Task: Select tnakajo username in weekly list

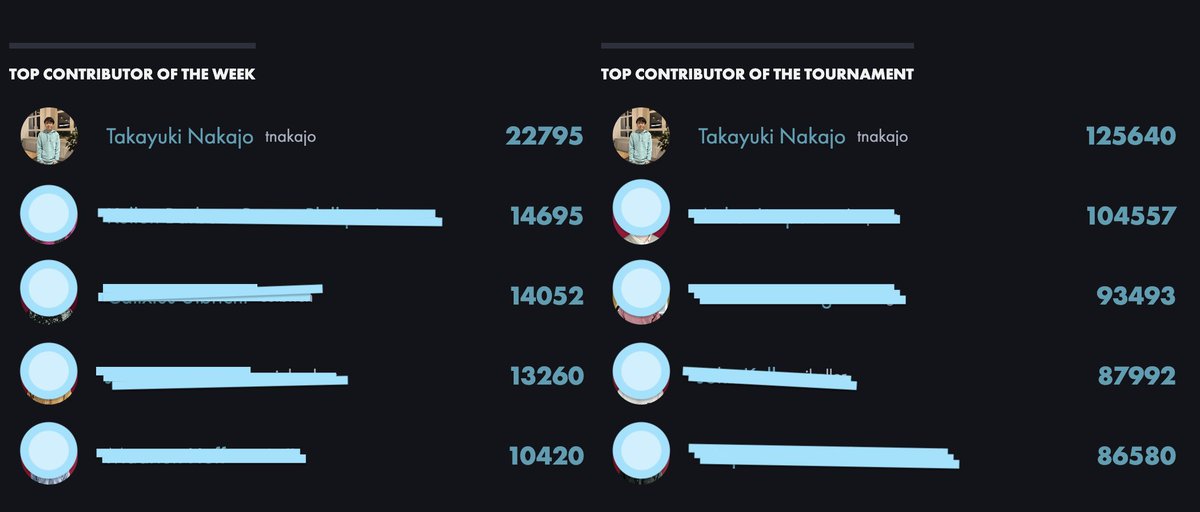Action: [291, 137]
